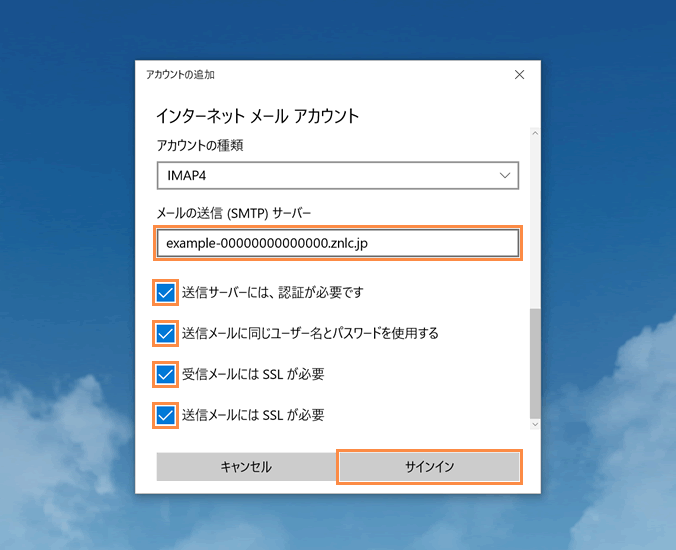Close the アカウントの追加 dialog

pos(519,75)
